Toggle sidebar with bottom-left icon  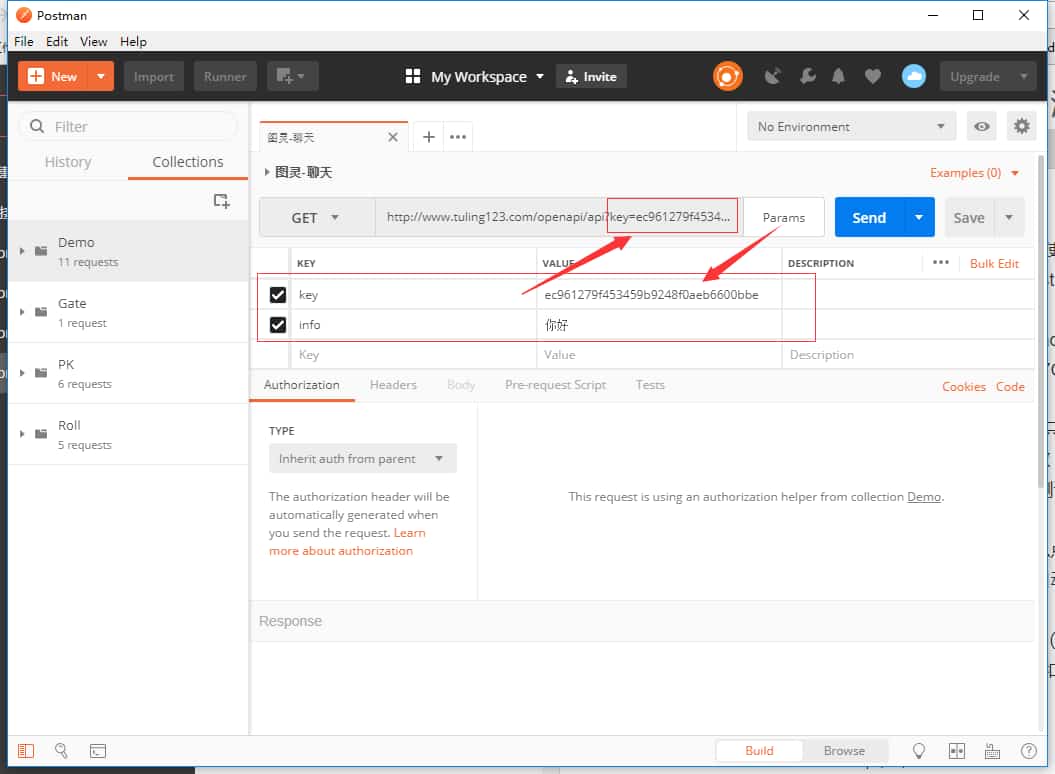point(26,750)
